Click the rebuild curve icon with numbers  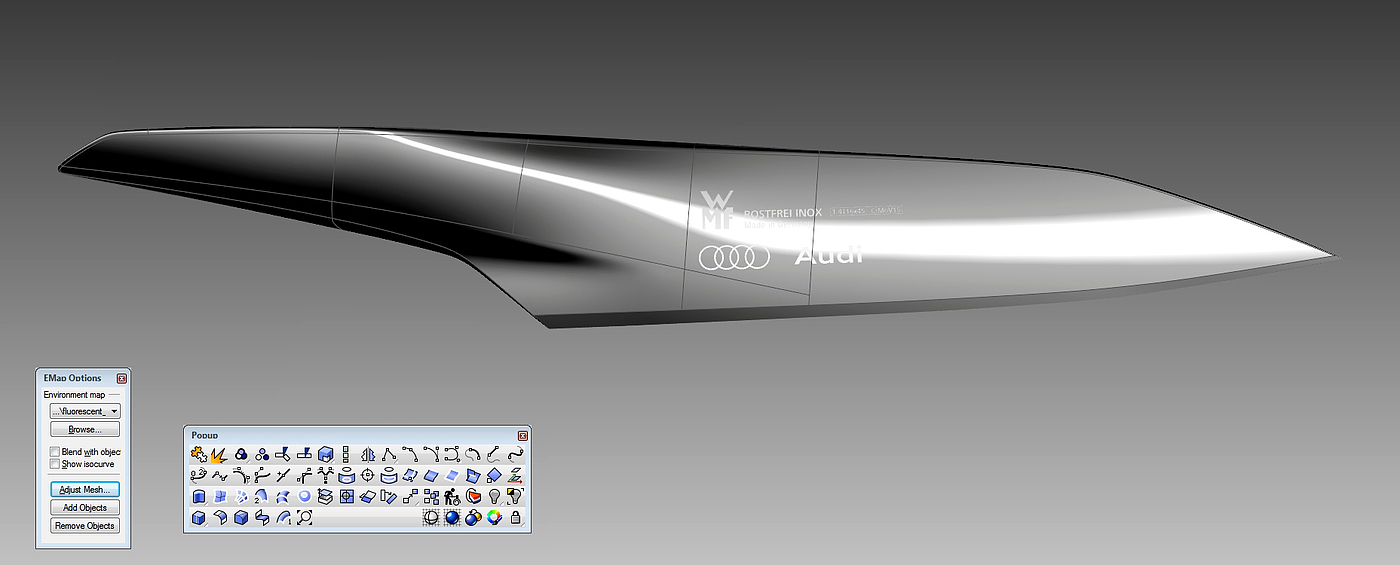(x=199, y=475)
